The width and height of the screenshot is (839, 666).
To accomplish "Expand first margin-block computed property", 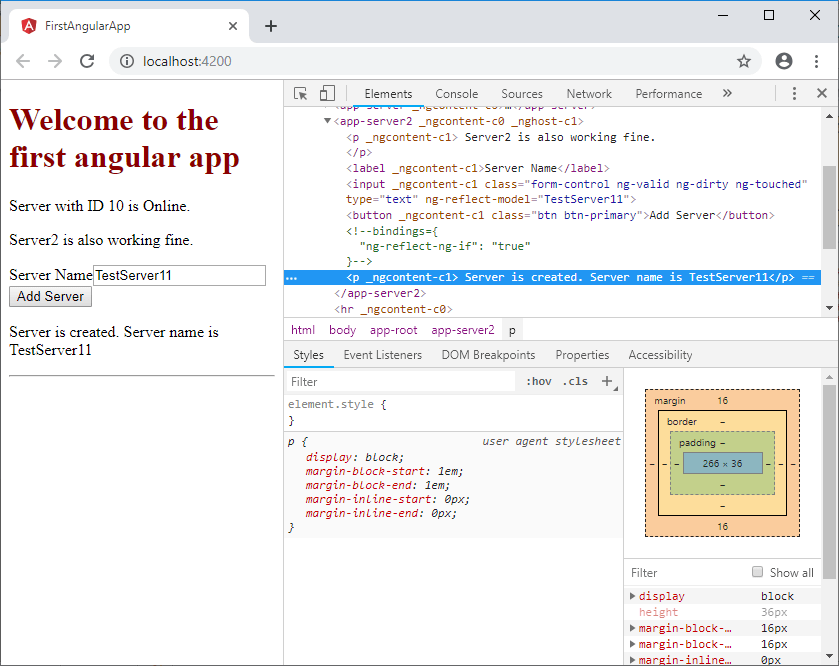I will pos(632,628).
